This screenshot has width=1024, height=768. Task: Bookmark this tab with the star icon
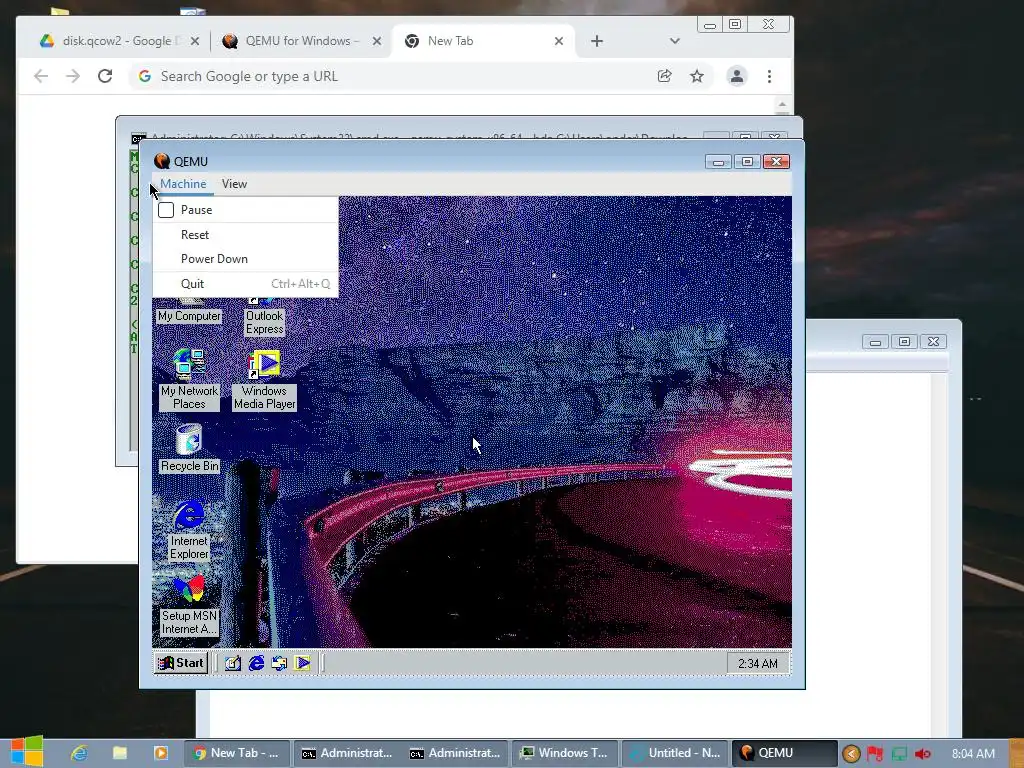pyautogui.click(x=697, y=76)
